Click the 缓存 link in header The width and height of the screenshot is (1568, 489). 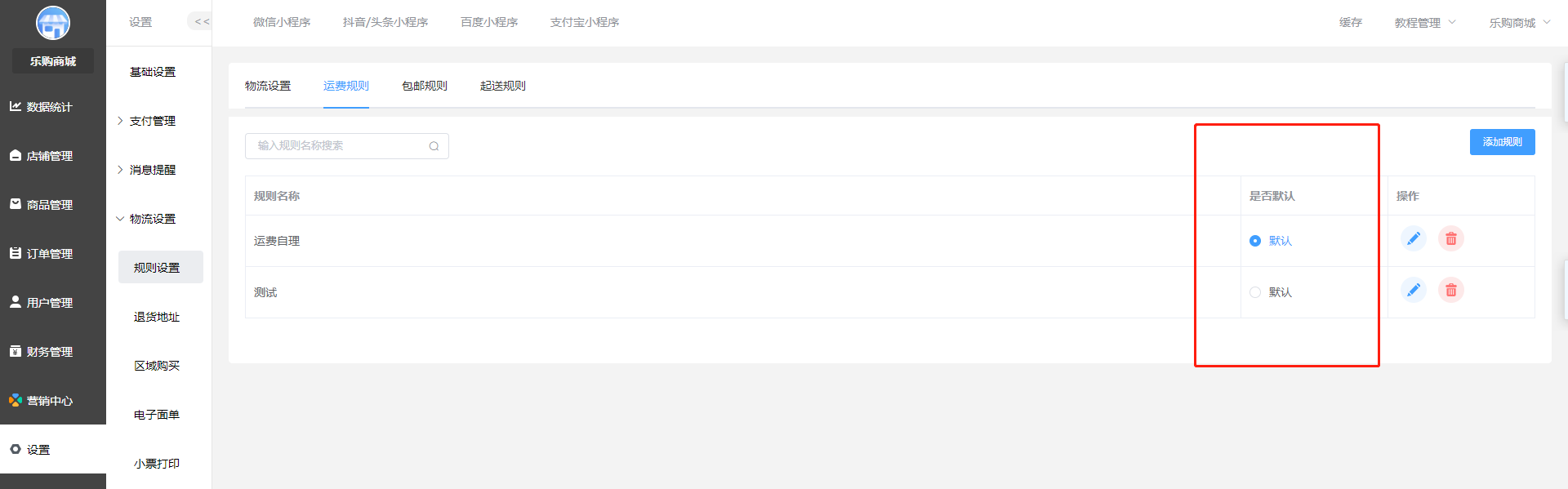pos(1351,23)
